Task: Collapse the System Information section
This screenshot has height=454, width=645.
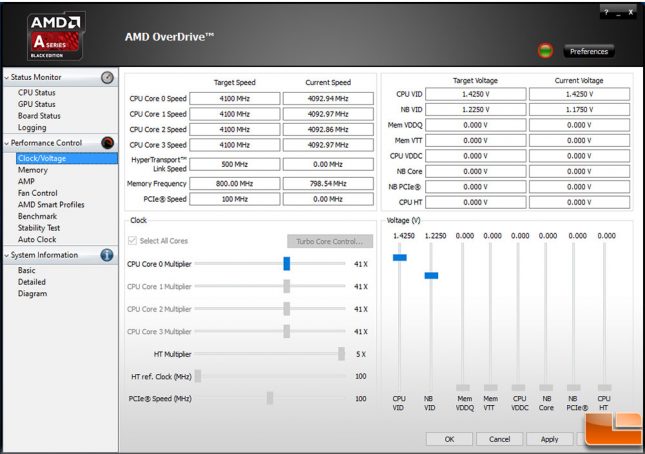Action: [x=7, y=255]
